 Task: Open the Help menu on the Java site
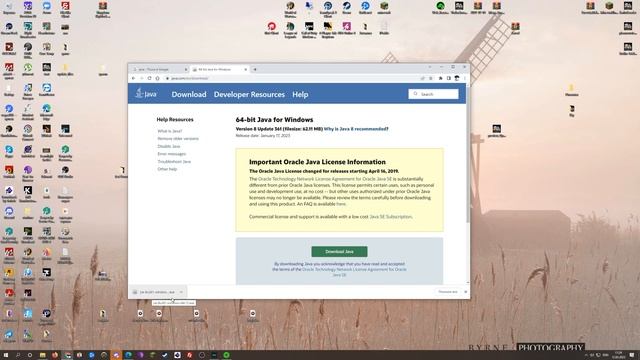300,94
